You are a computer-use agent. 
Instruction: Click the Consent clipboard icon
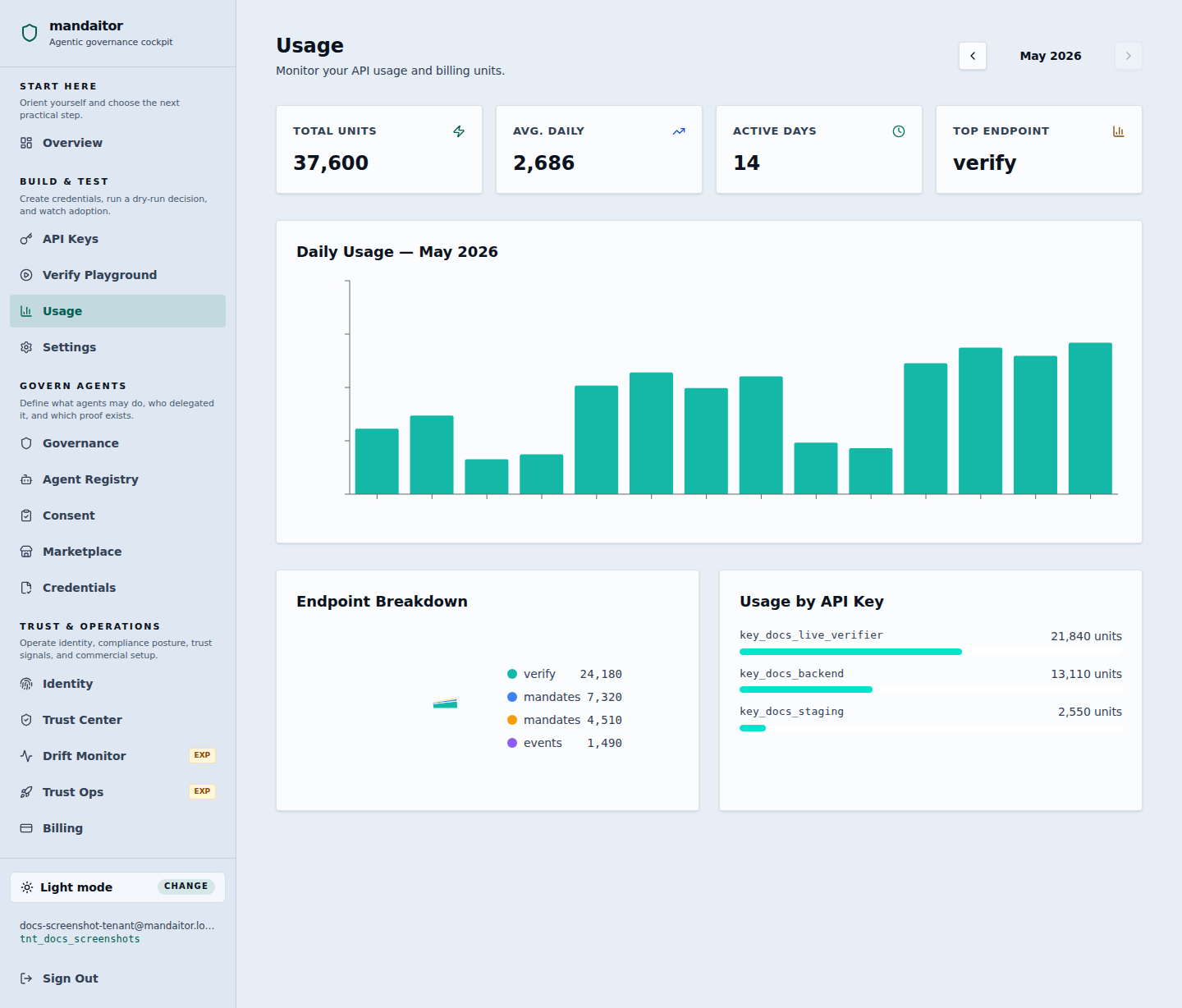(x=26, y=515)
